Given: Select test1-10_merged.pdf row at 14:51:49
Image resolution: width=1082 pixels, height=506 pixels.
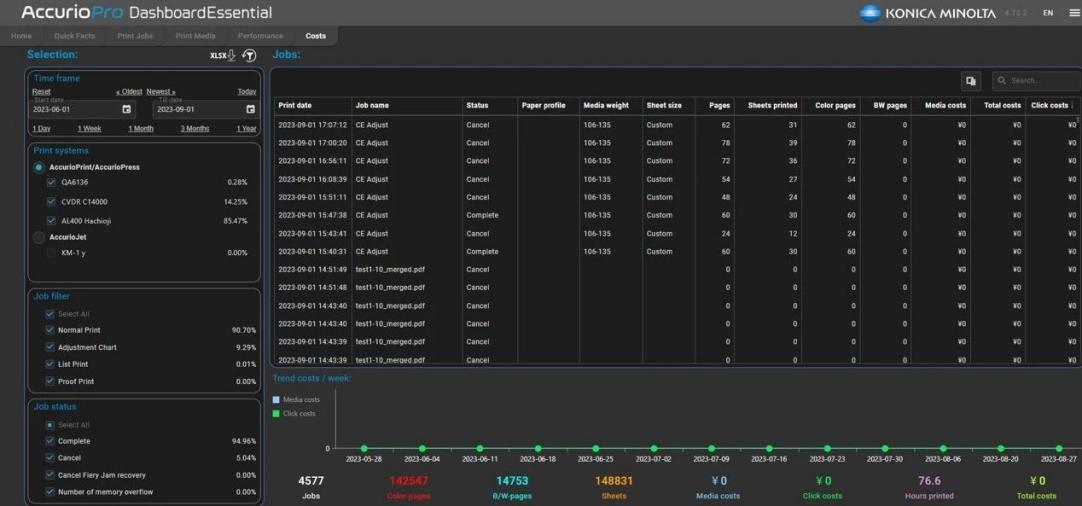Looking at the screenshot, I should click(675, 269).
